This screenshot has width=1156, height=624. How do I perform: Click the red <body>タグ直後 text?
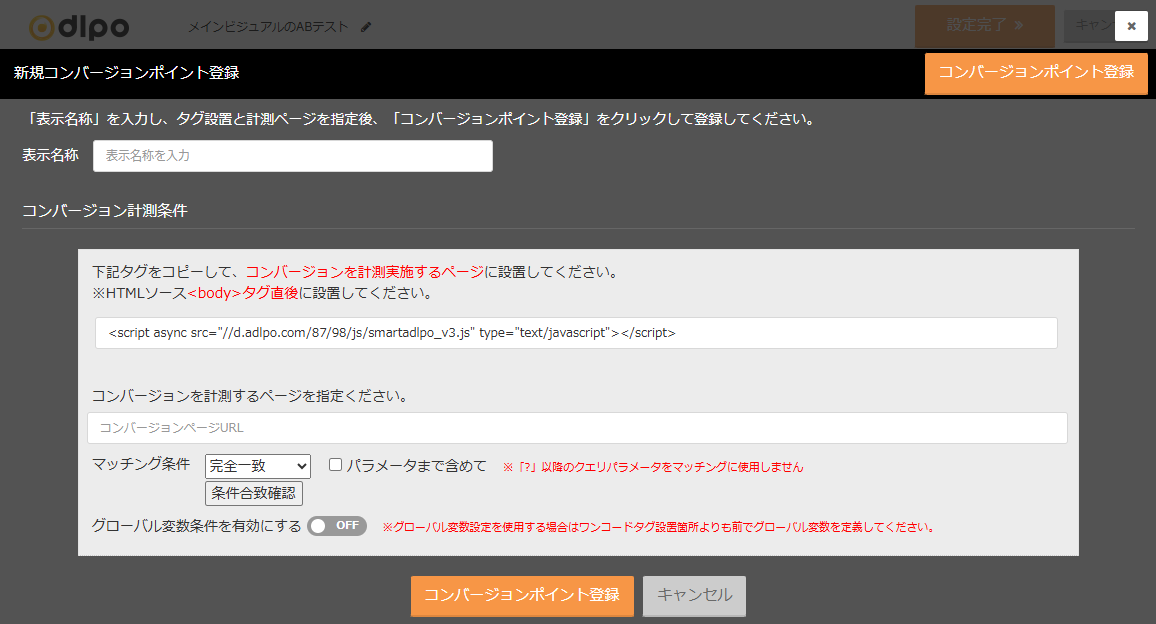click(243, 293)
